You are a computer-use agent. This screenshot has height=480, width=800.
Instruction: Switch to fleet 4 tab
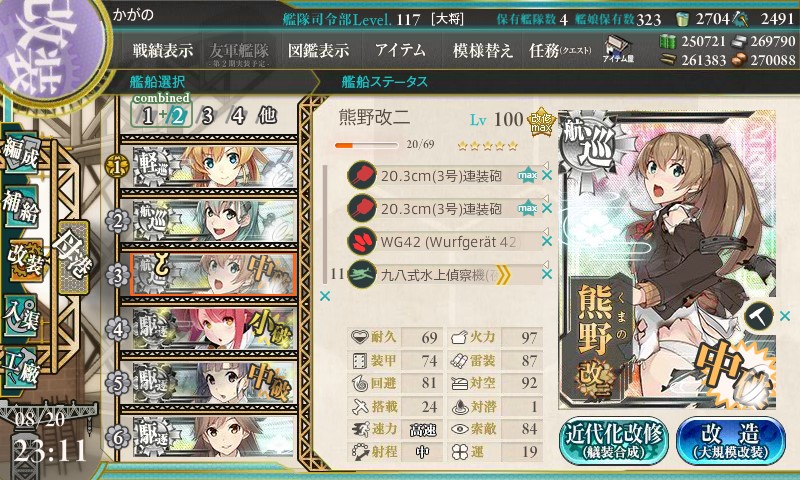click(x=238, y=115)
